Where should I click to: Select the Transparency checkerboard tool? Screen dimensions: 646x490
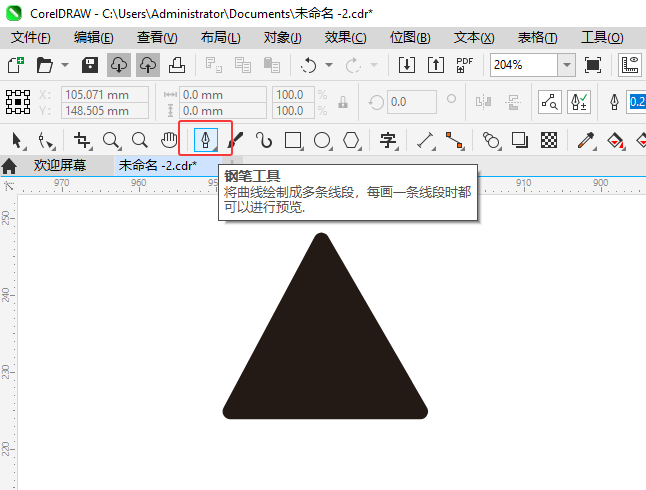pyautogui.click(x=549, y=141)
